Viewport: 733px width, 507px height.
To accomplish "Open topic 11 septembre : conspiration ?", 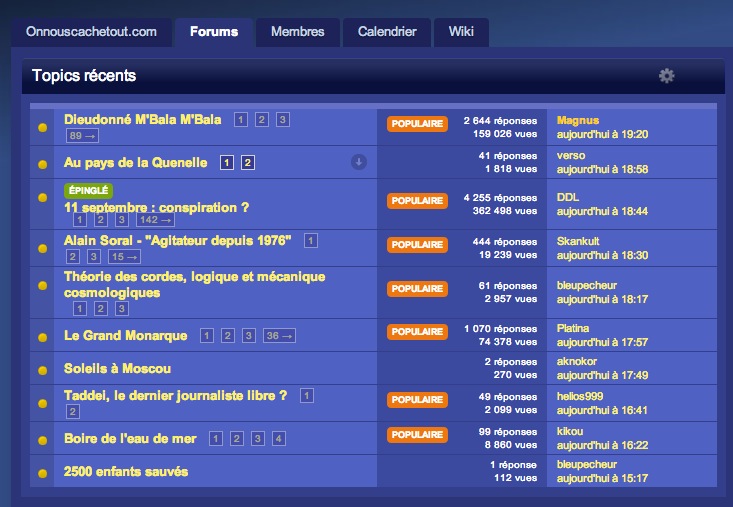I will (157, 207).
